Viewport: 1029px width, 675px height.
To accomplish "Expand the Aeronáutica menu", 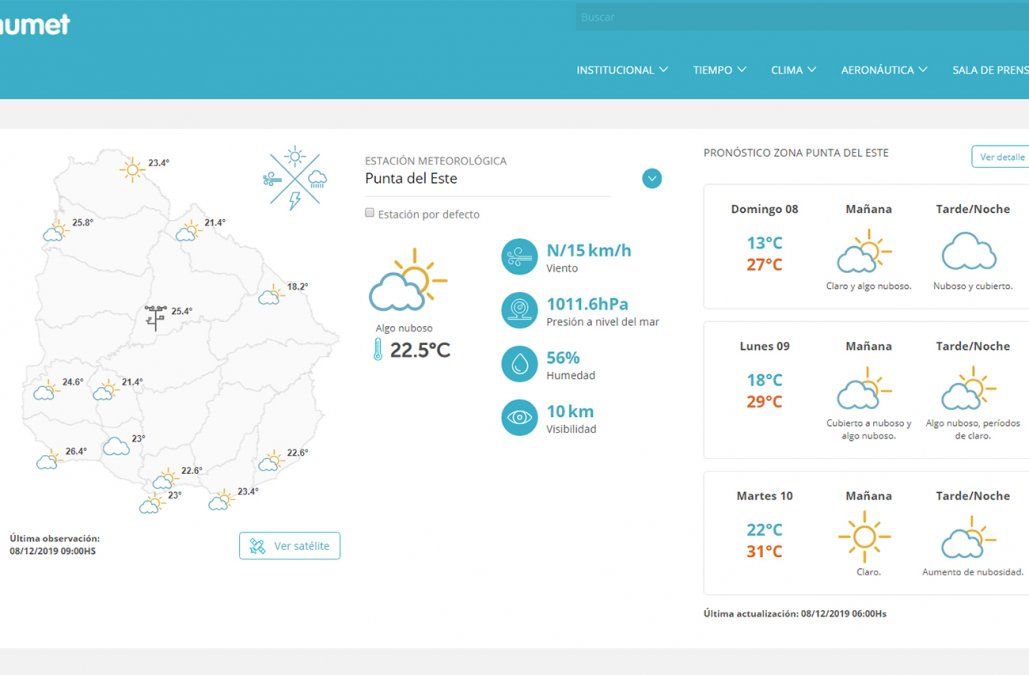I will pos(884,70).
